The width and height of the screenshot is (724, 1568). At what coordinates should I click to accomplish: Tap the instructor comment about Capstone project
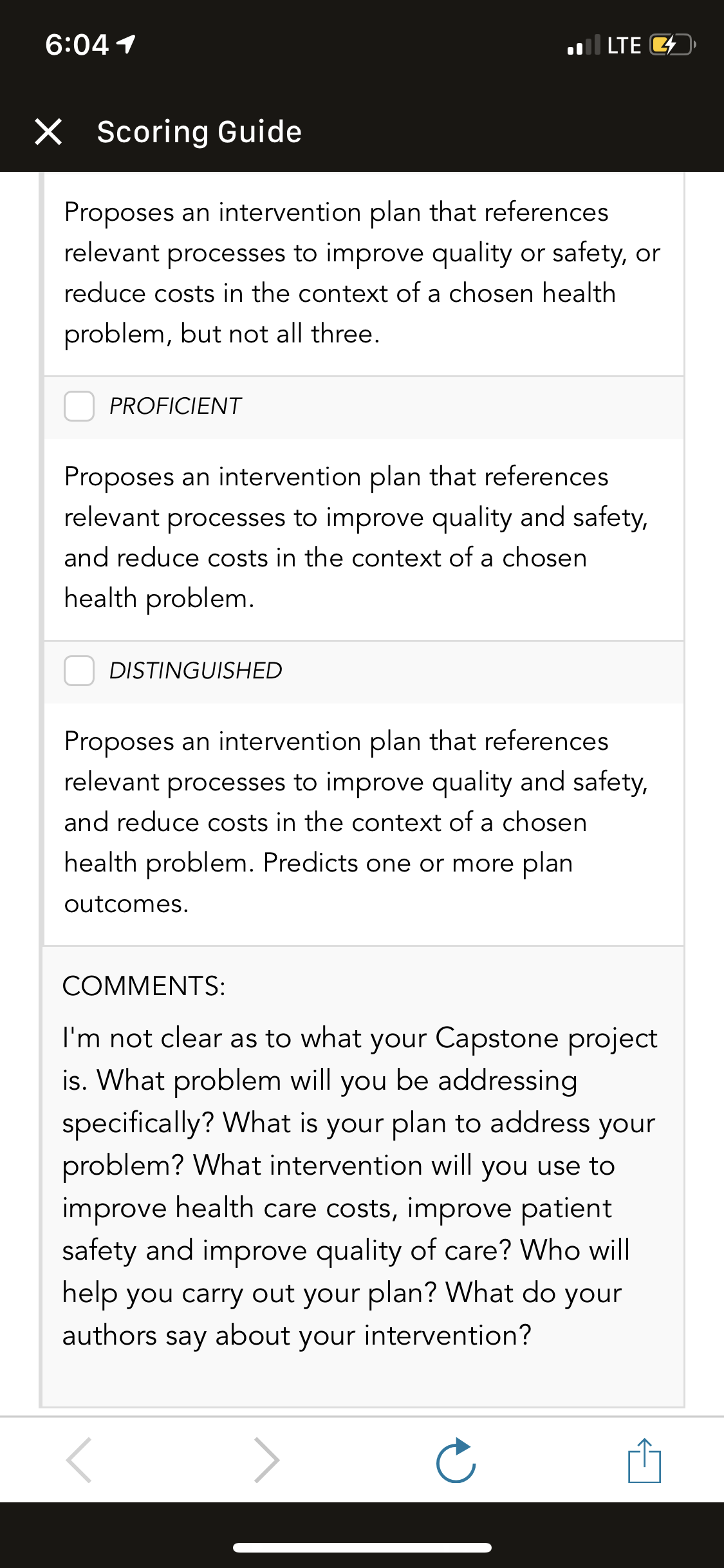[x=360, y=1186]
